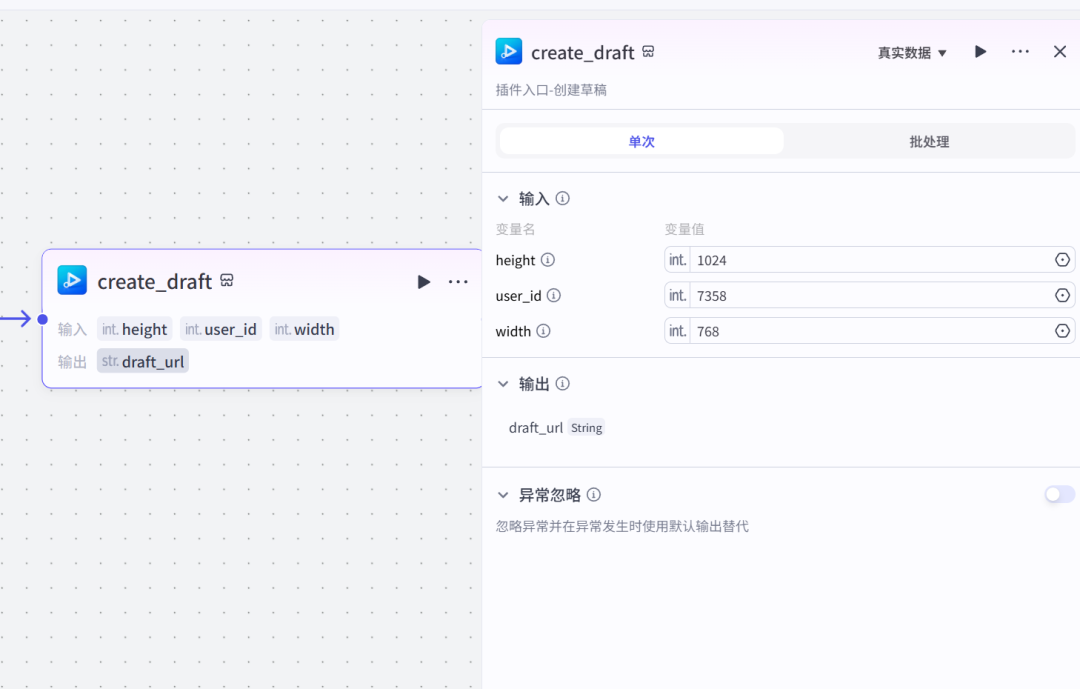
Task: Switch to the 批处理 tab
Action: (x=929, y=141)
